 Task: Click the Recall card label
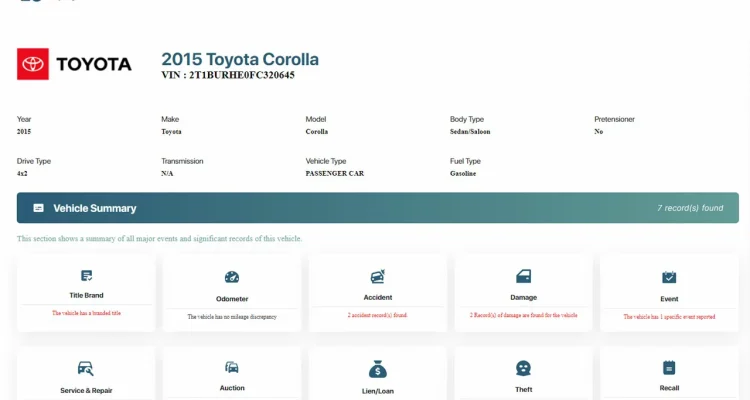[669, 388]
